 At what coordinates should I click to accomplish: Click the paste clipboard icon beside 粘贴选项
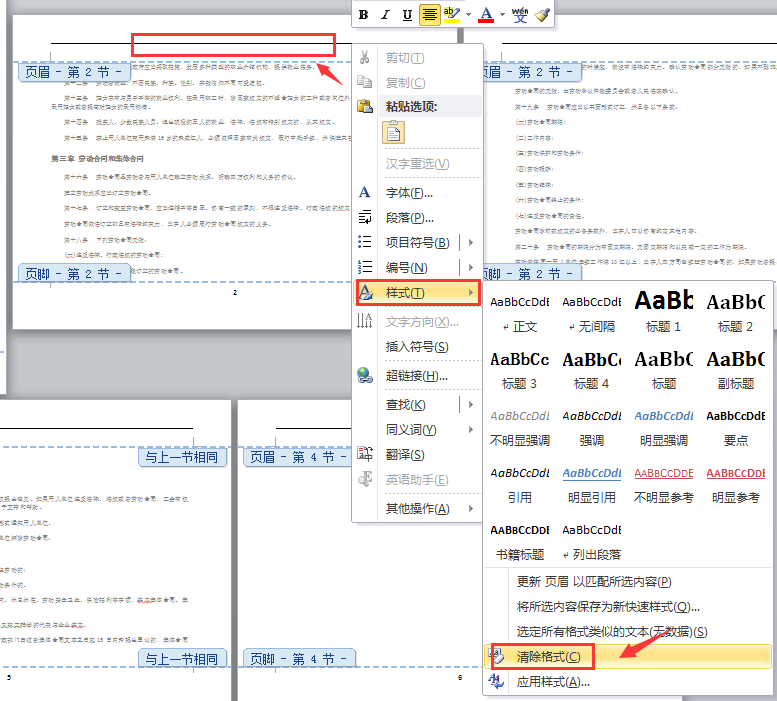click(365, 106)
